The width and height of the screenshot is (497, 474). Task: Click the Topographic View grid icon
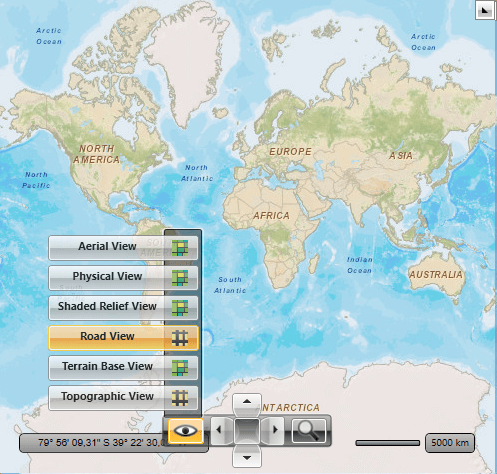[x=180, y=398]
